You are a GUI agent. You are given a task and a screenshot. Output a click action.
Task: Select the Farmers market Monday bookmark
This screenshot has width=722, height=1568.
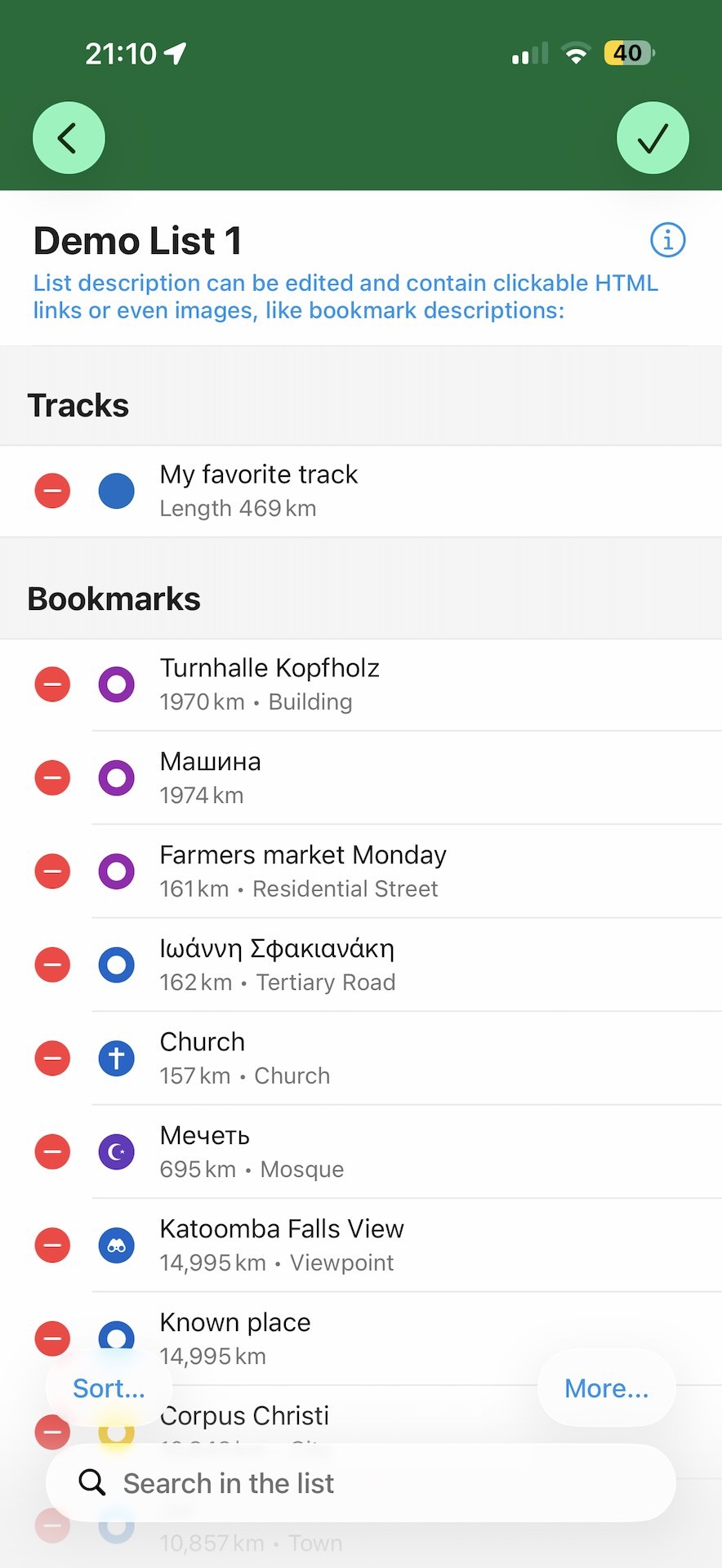coord(407,871)
